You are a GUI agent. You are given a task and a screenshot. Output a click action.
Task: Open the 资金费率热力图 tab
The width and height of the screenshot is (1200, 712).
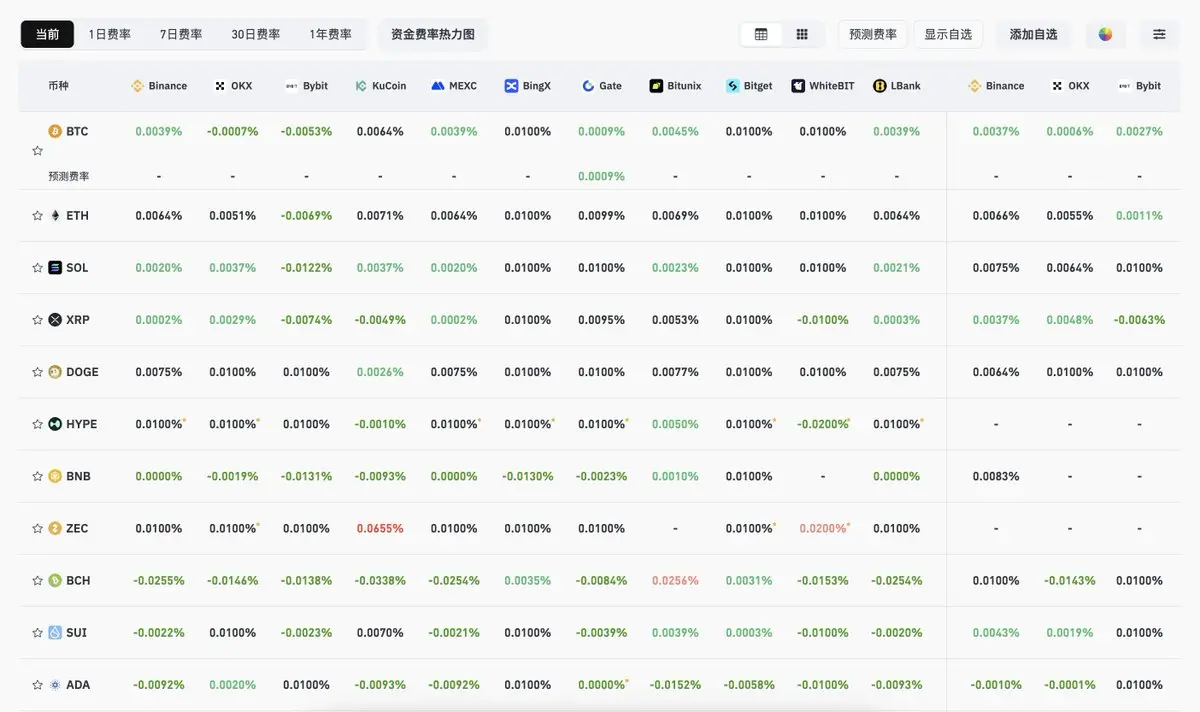(433, 34)
